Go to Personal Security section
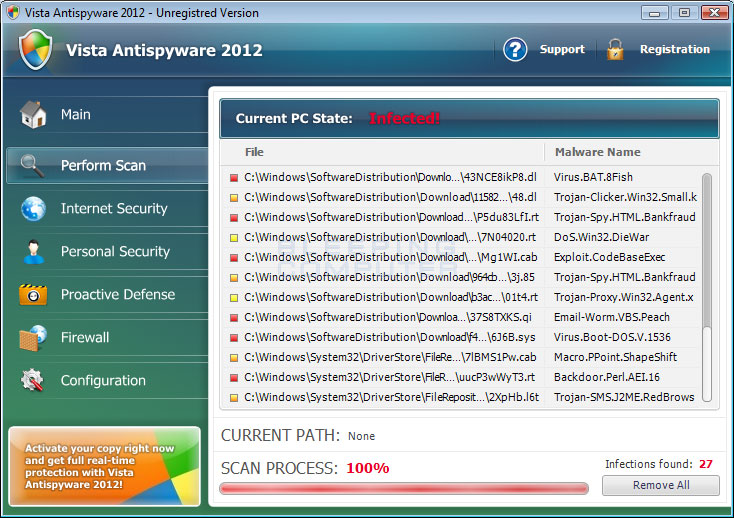Image resolution: width=734 pixels, height=518 pixels. [108, 252]
